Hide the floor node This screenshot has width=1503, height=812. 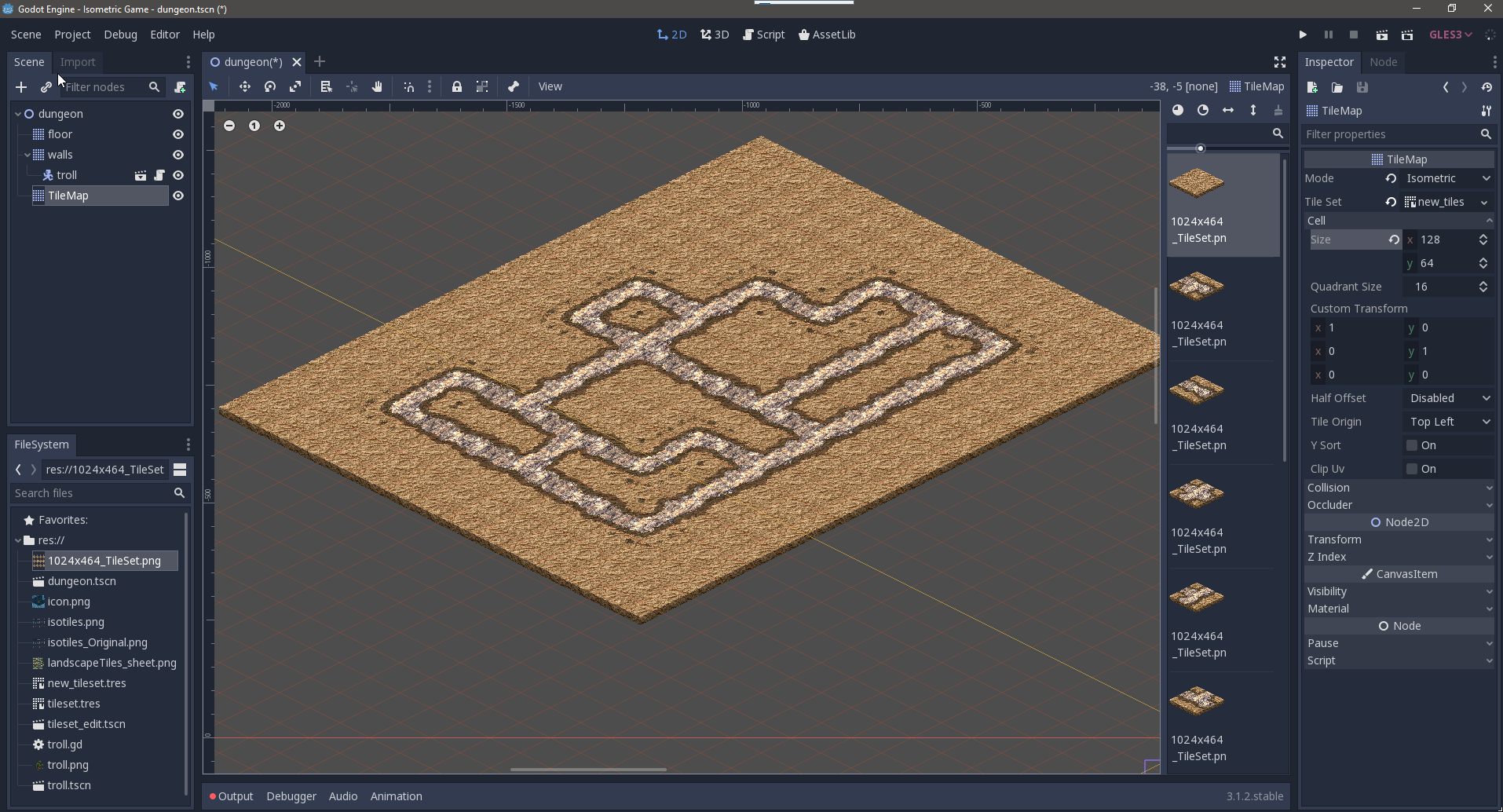[x=178, y=134]
